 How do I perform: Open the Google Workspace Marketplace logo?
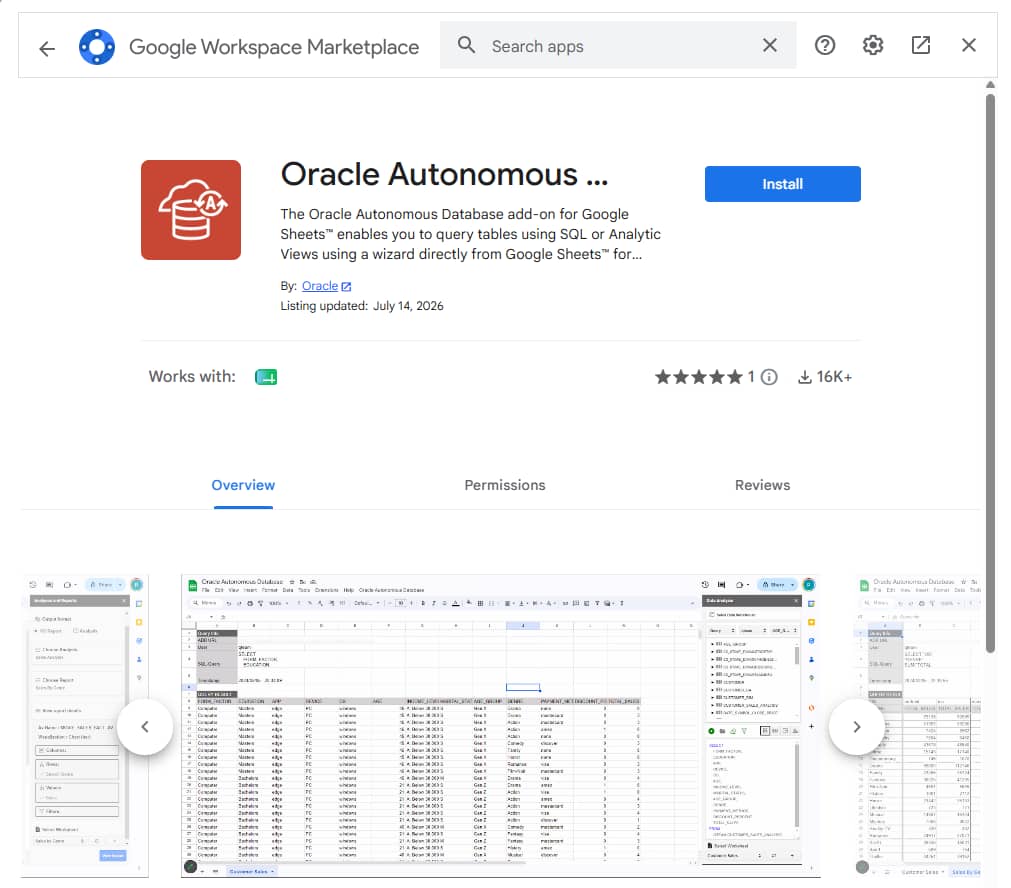coord(97,47)
